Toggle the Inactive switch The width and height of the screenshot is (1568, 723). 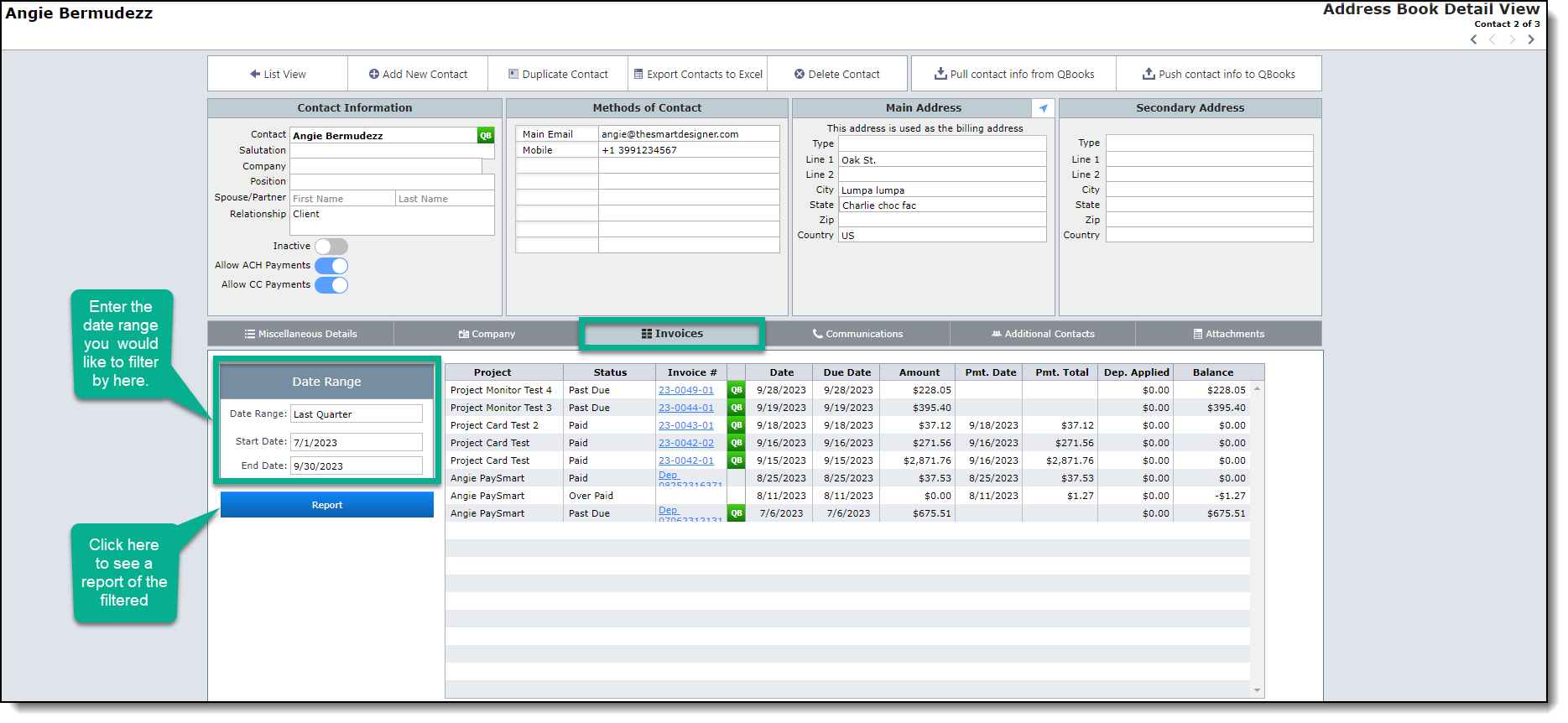click(331, 247)
